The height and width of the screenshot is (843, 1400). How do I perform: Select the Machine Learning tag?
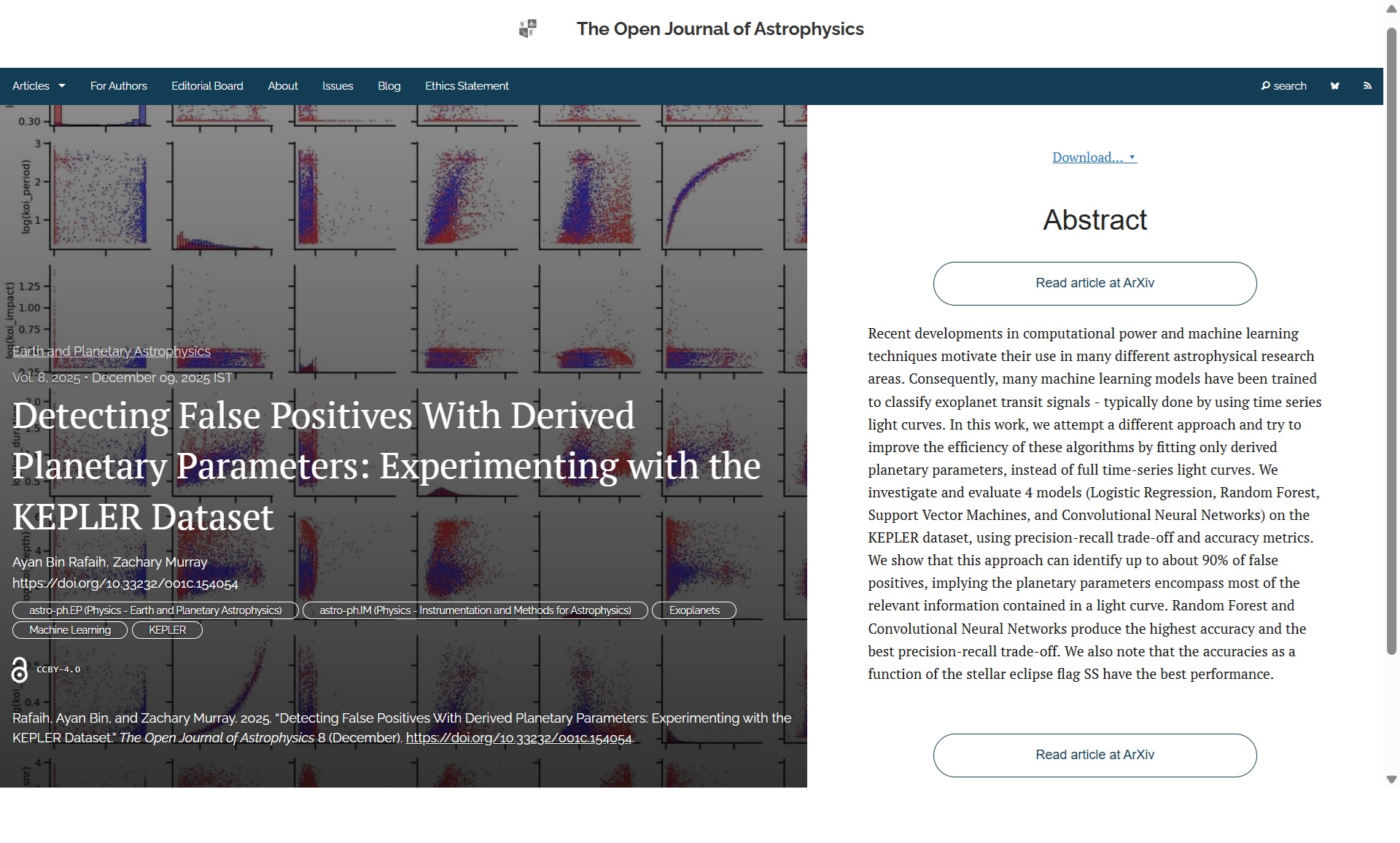[70, 630]
